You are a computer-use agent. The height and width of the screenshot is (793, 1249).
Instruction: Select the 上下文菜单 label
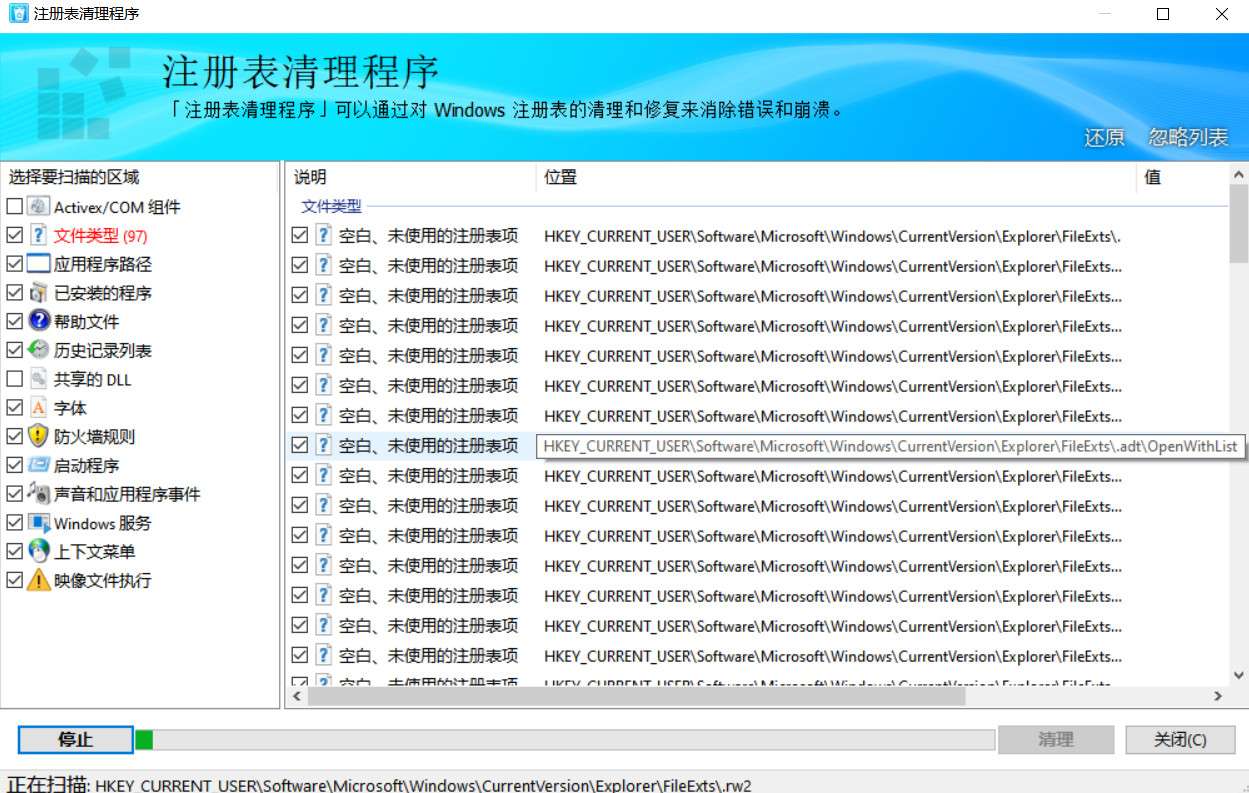click(95, 552)
